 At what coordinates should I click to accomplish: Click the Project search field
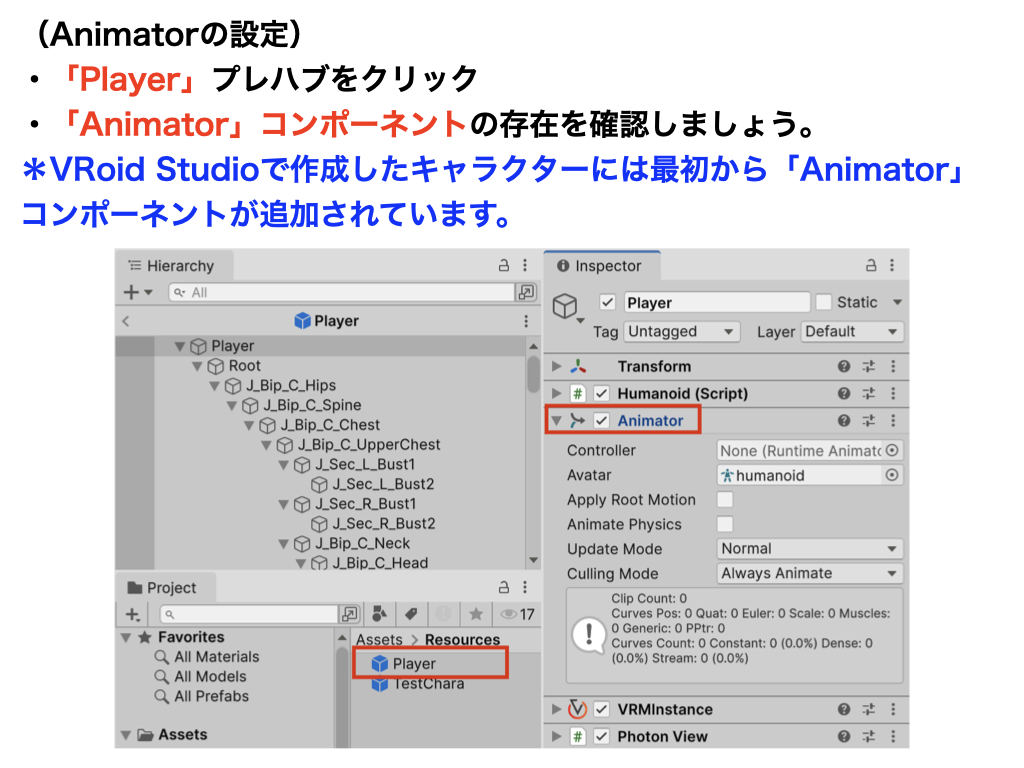[x=250, y=614]
